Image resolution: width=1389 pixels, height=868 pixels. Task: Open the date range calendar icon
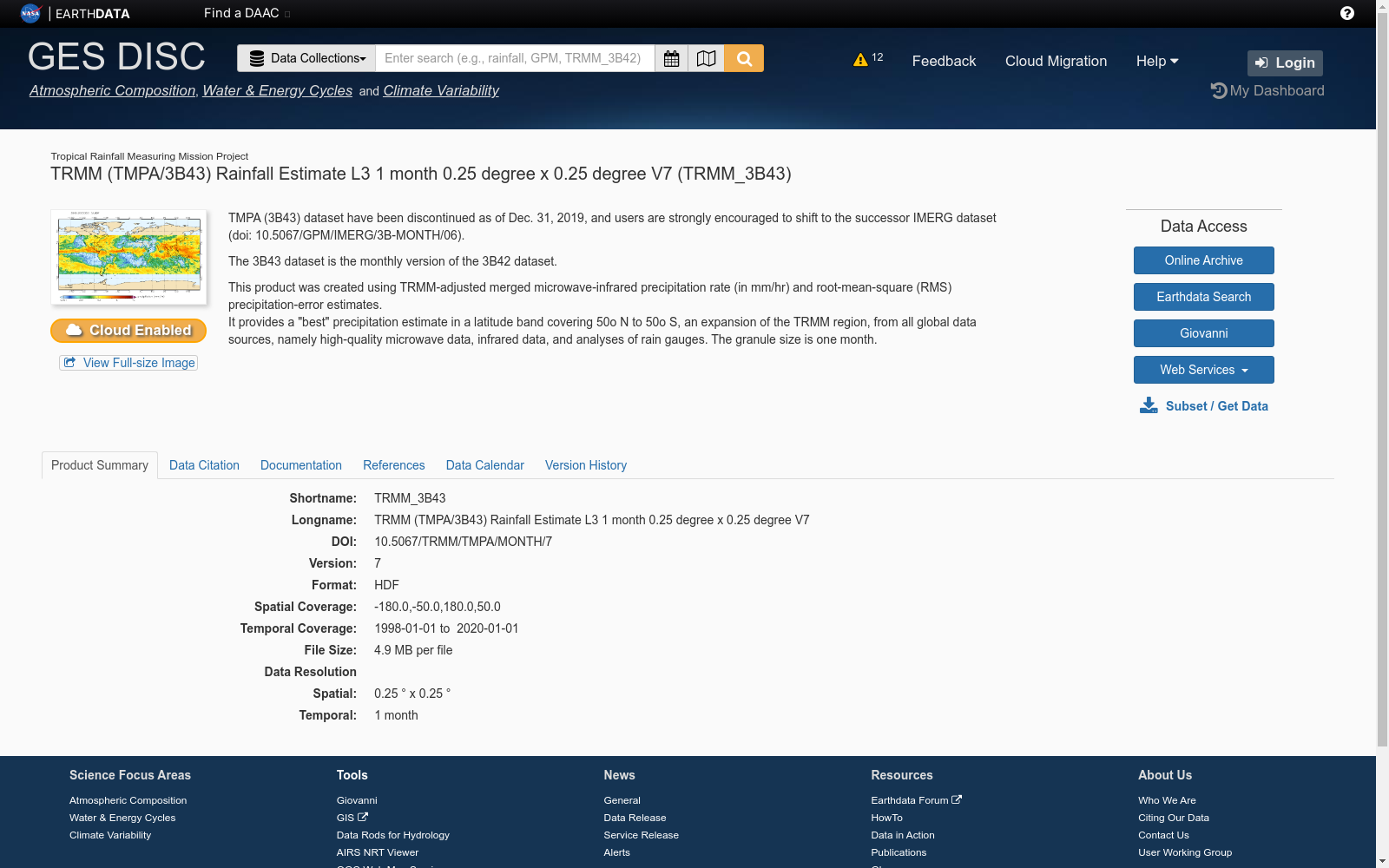click(x=671, y=58)
